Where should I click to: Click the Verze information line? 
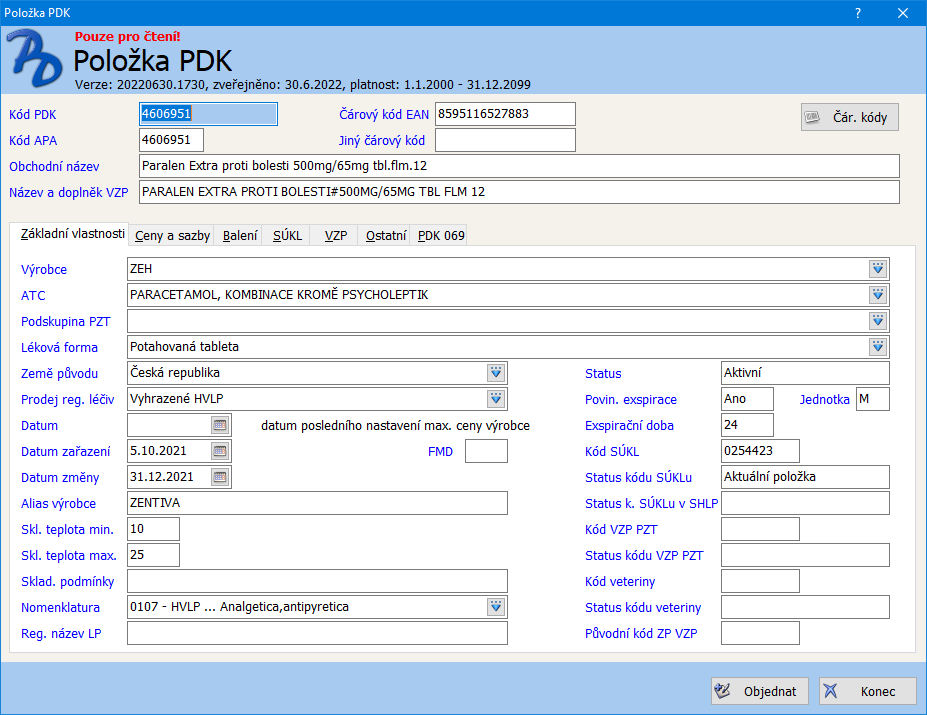point(303,85)
